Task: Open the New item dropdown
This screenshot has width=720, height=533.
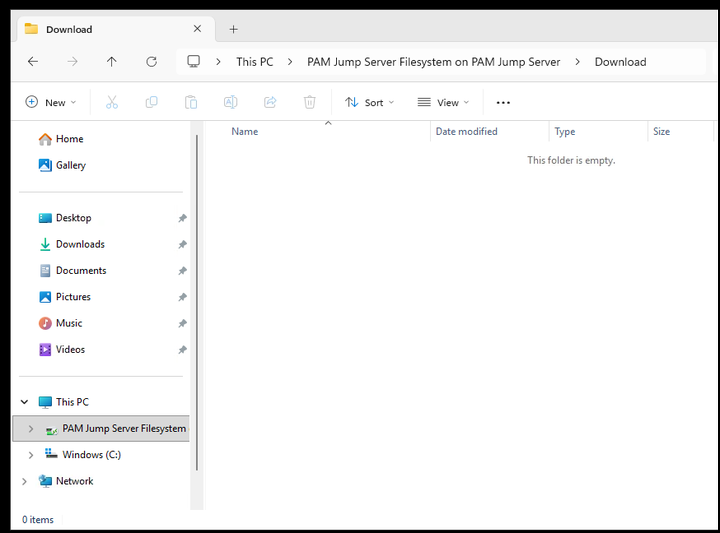Action: (51, 102)
